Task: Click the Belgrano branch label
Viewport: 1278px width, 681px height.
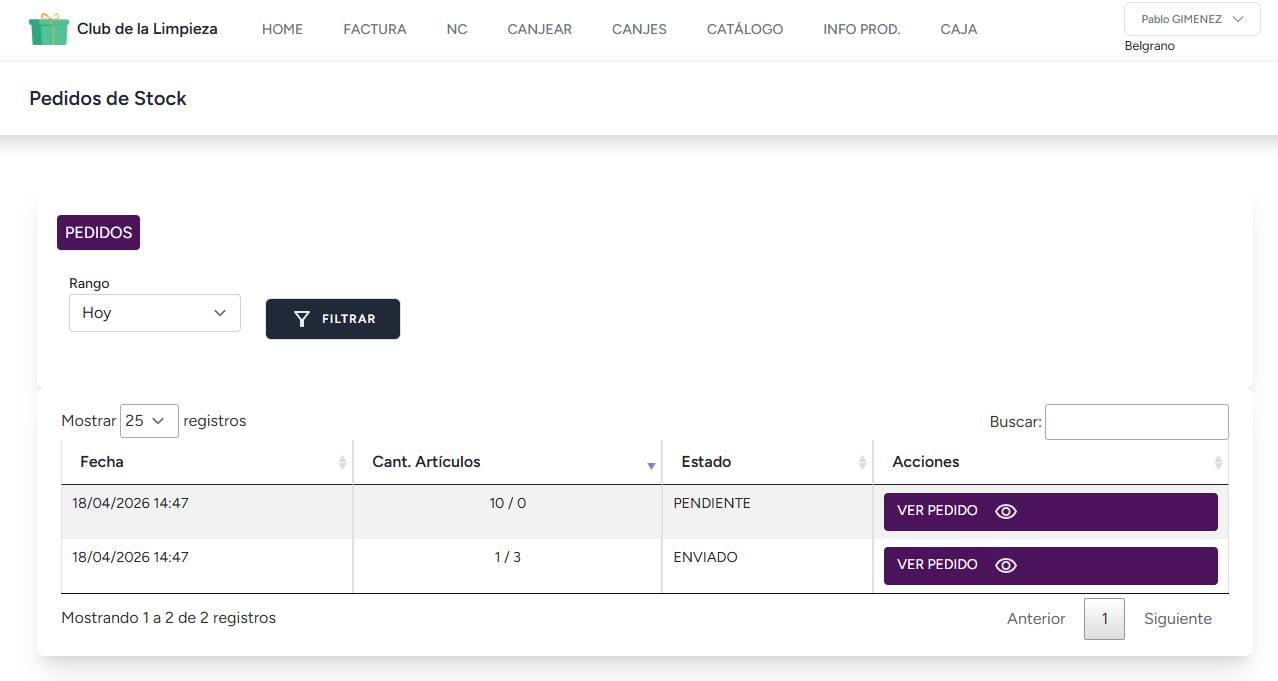Action: 1150,46
